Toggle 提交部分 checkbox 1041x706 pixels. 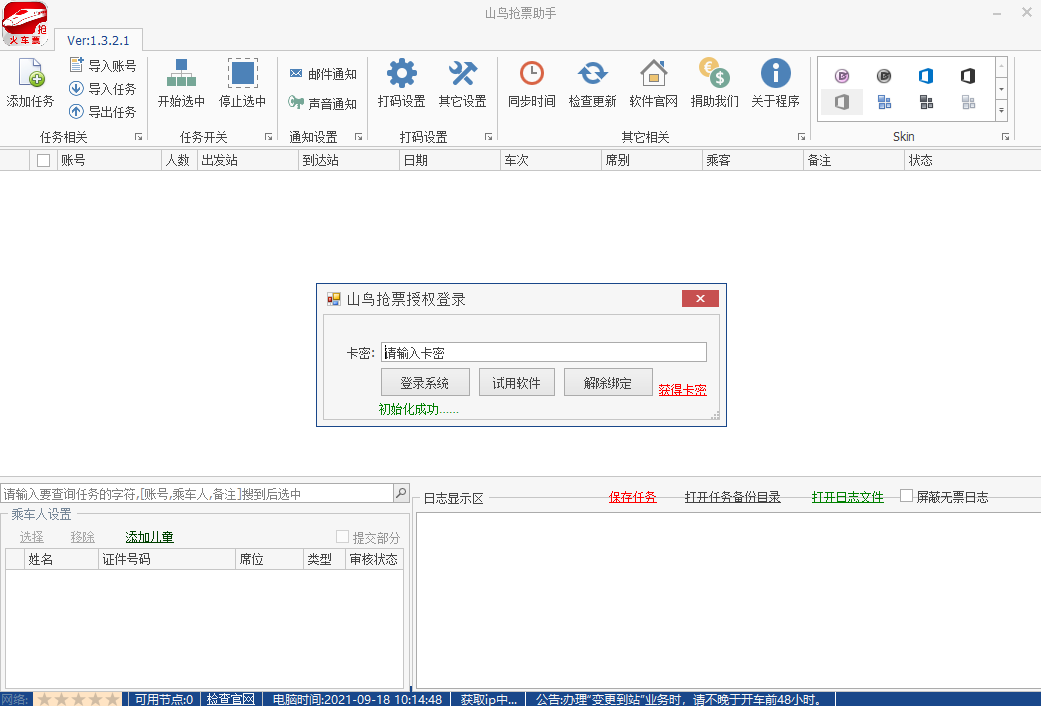(x=343, y=537)
